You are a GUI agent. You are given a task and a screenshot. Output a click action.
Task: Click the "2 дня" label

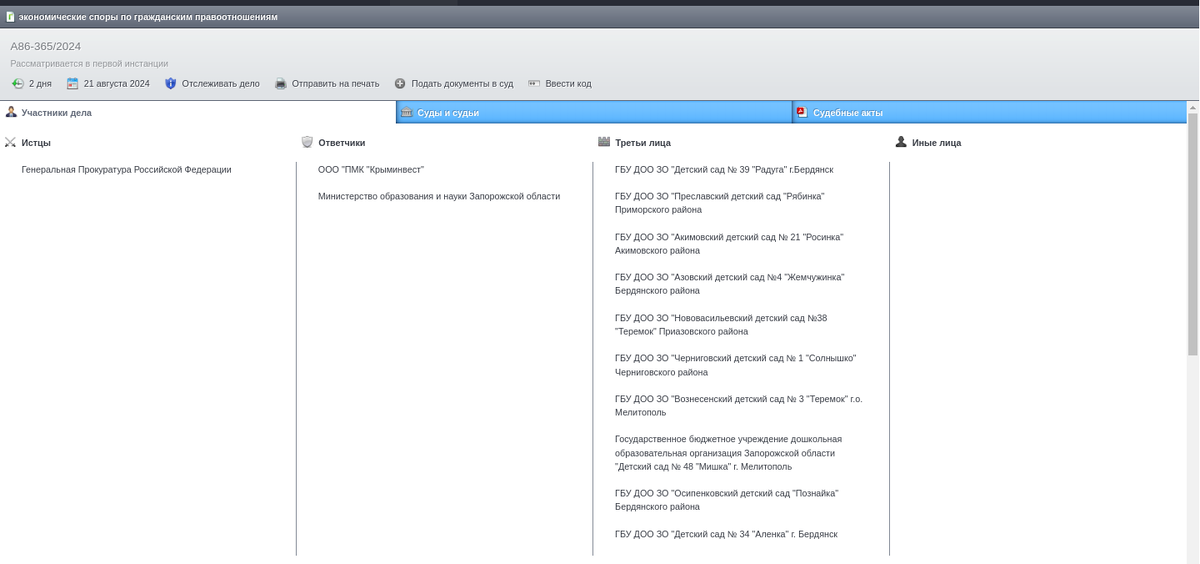point(40,84)
